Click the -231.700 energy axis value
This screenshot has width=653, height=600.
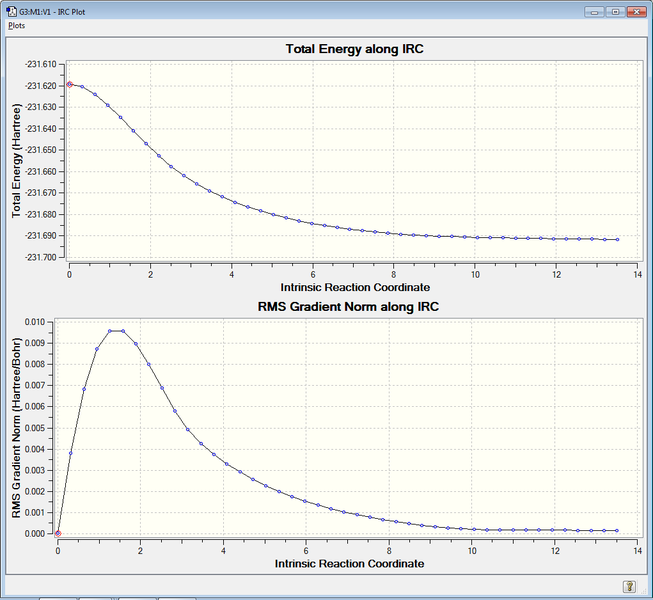tap(40, 257)
